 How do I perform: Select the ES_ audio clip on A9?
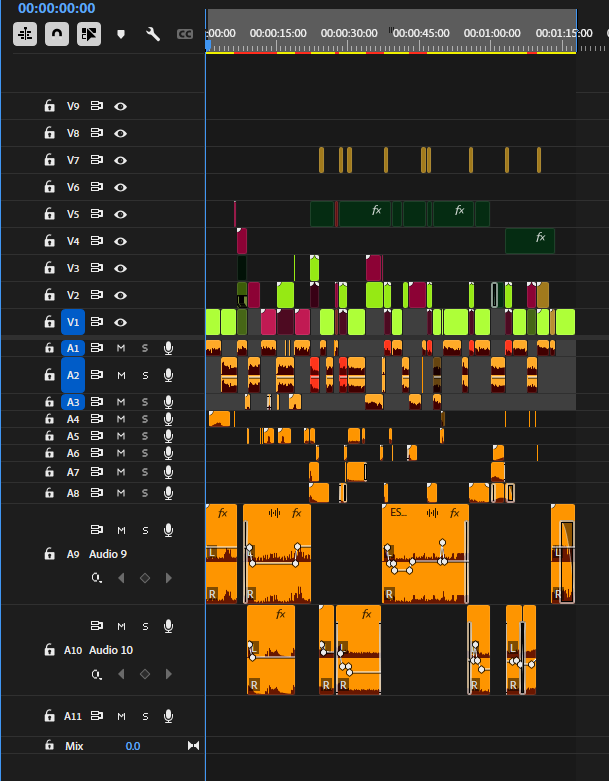coord(425,553)
